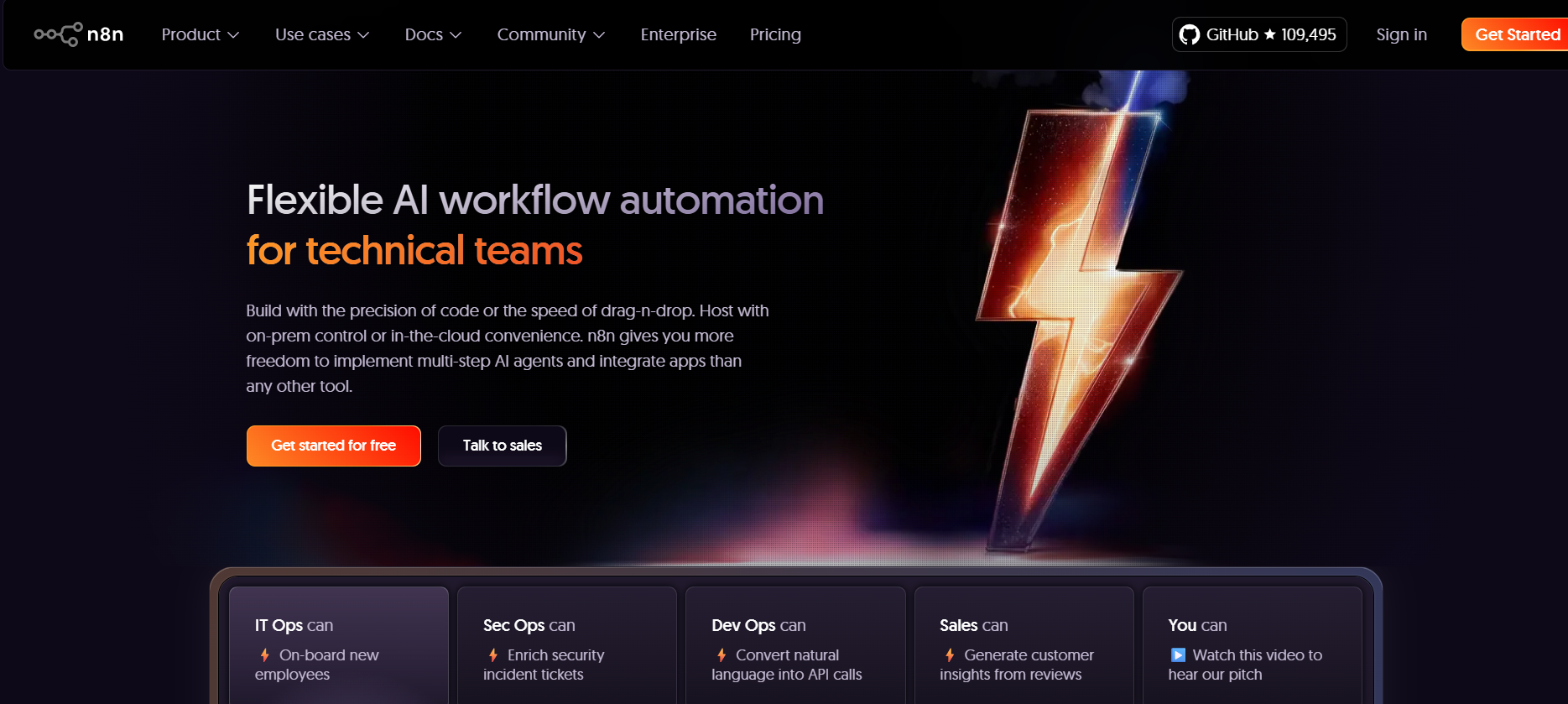Click the orange Get Started button
The width and height of the screenshot is (1568, 704).
[1514, 34]
